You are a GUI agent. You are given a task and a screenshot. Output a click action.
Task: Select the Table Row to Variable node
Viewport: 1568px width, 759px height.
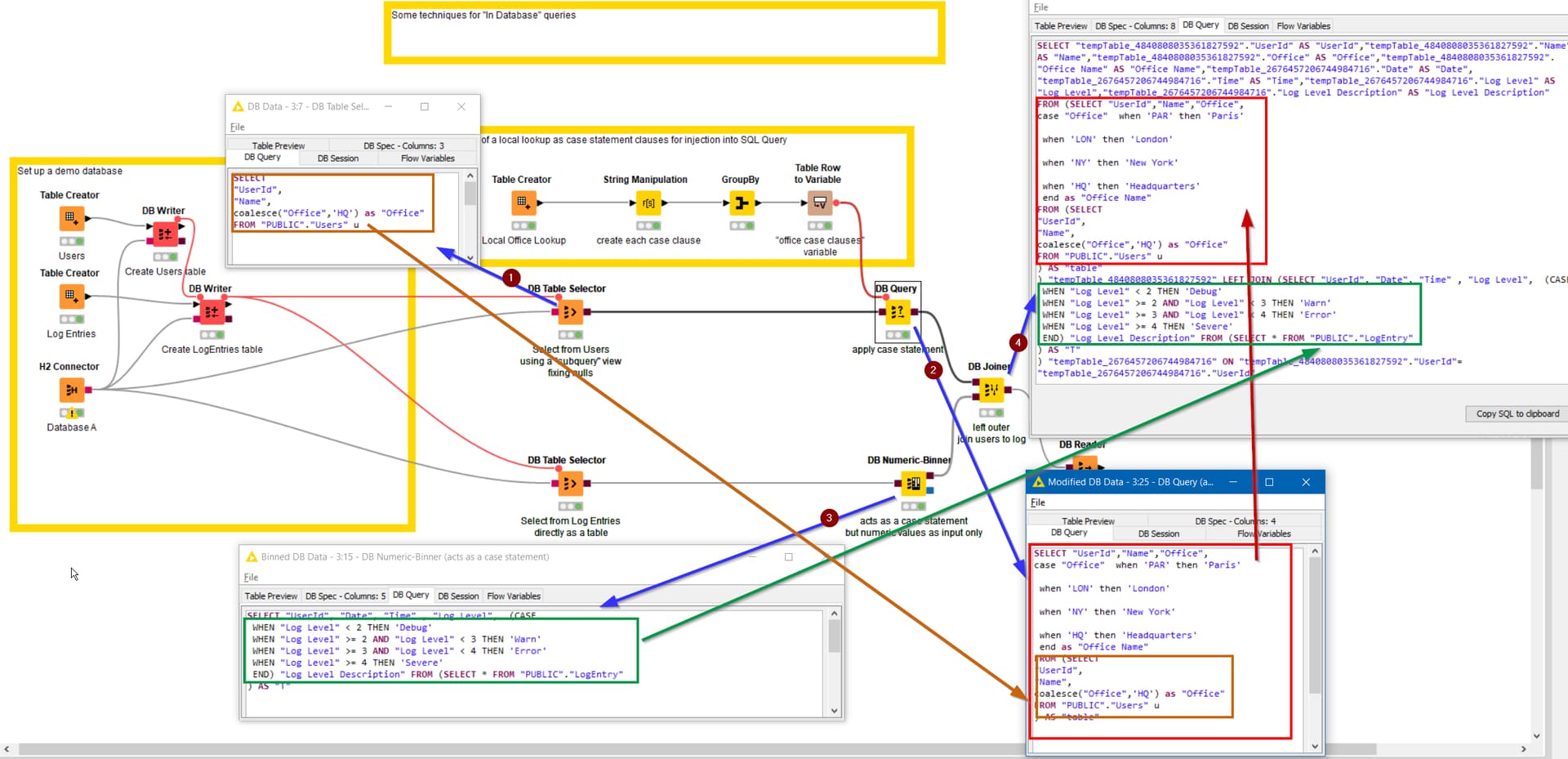pyautogui.click(x=820, y=203)
